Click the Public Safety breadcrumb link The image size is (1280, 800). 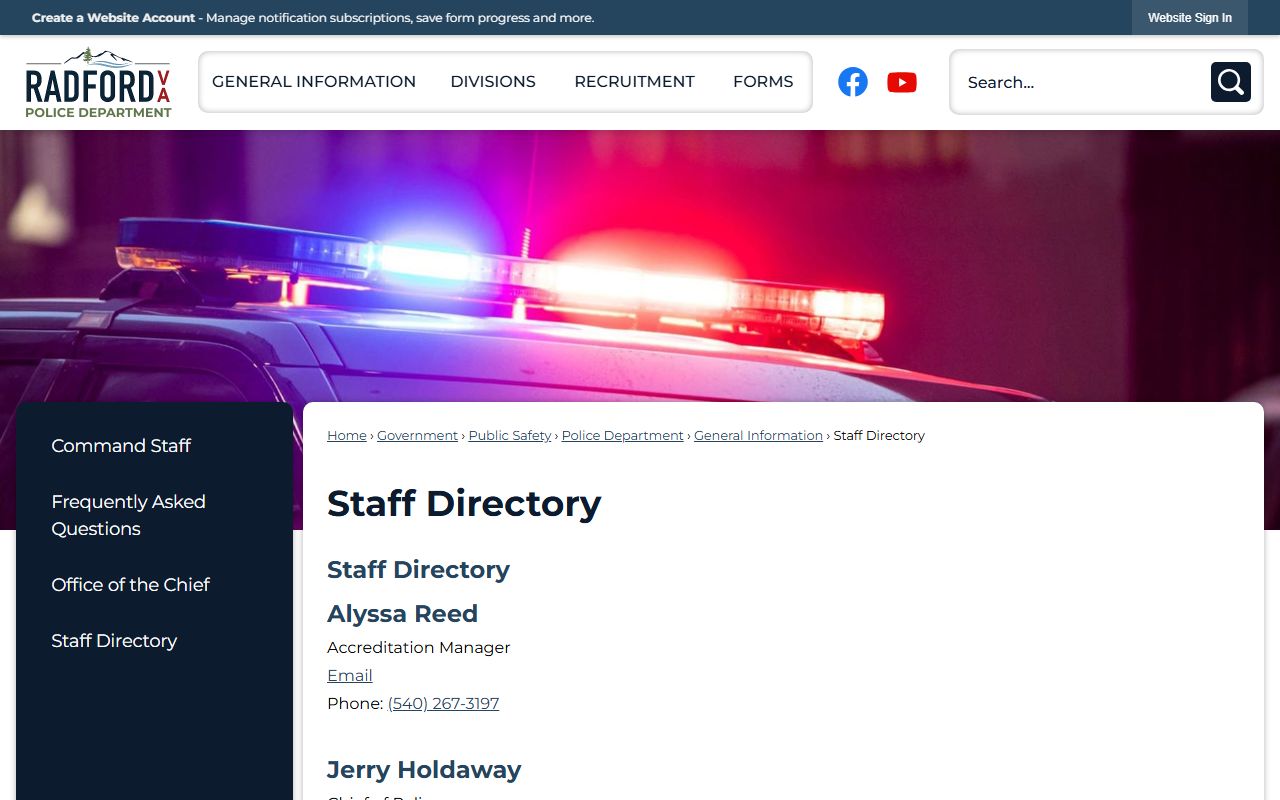510,436
